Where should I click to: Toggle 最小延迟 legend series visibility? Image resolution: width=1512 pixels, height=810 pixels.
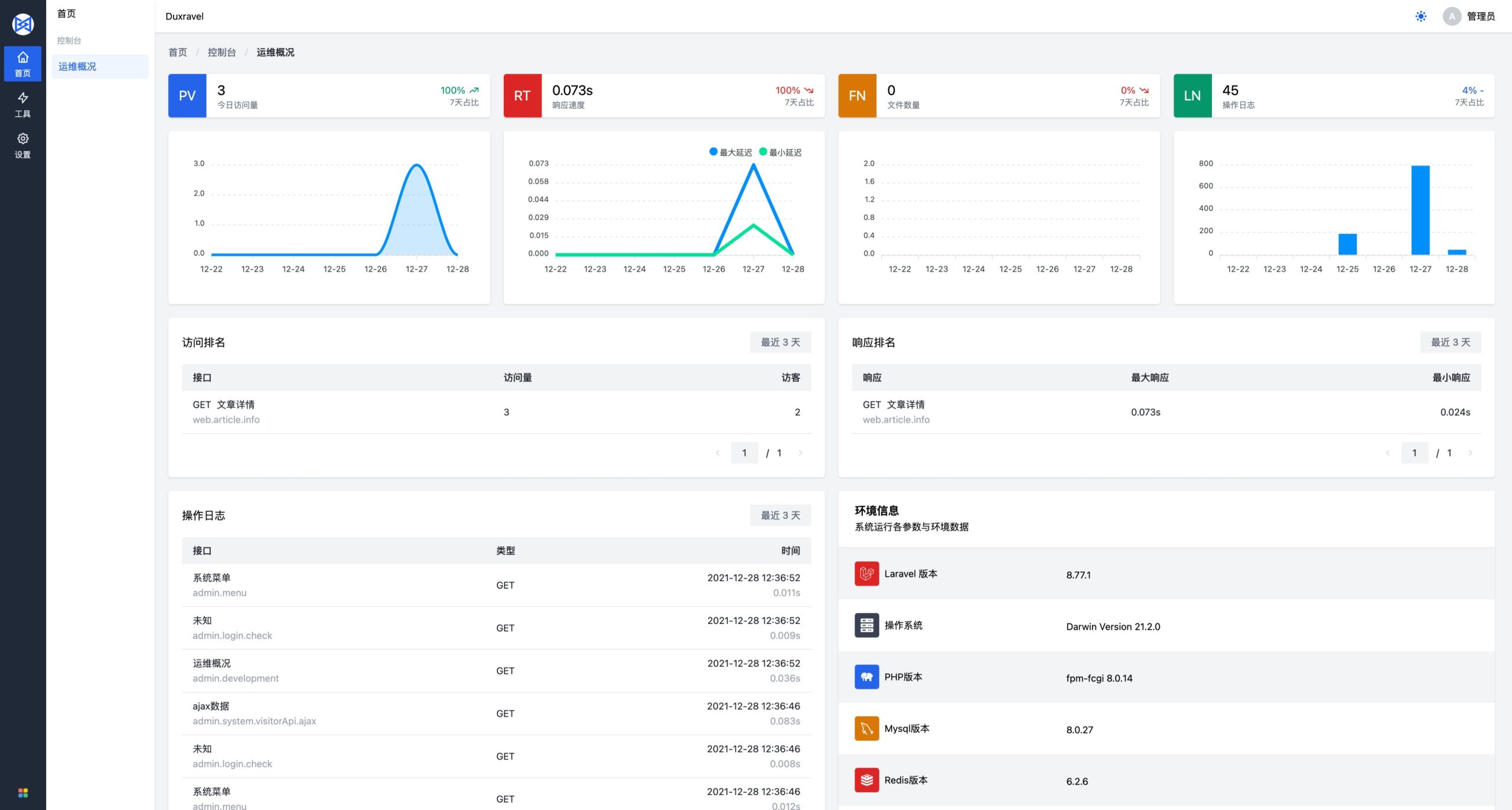(780, 152)
